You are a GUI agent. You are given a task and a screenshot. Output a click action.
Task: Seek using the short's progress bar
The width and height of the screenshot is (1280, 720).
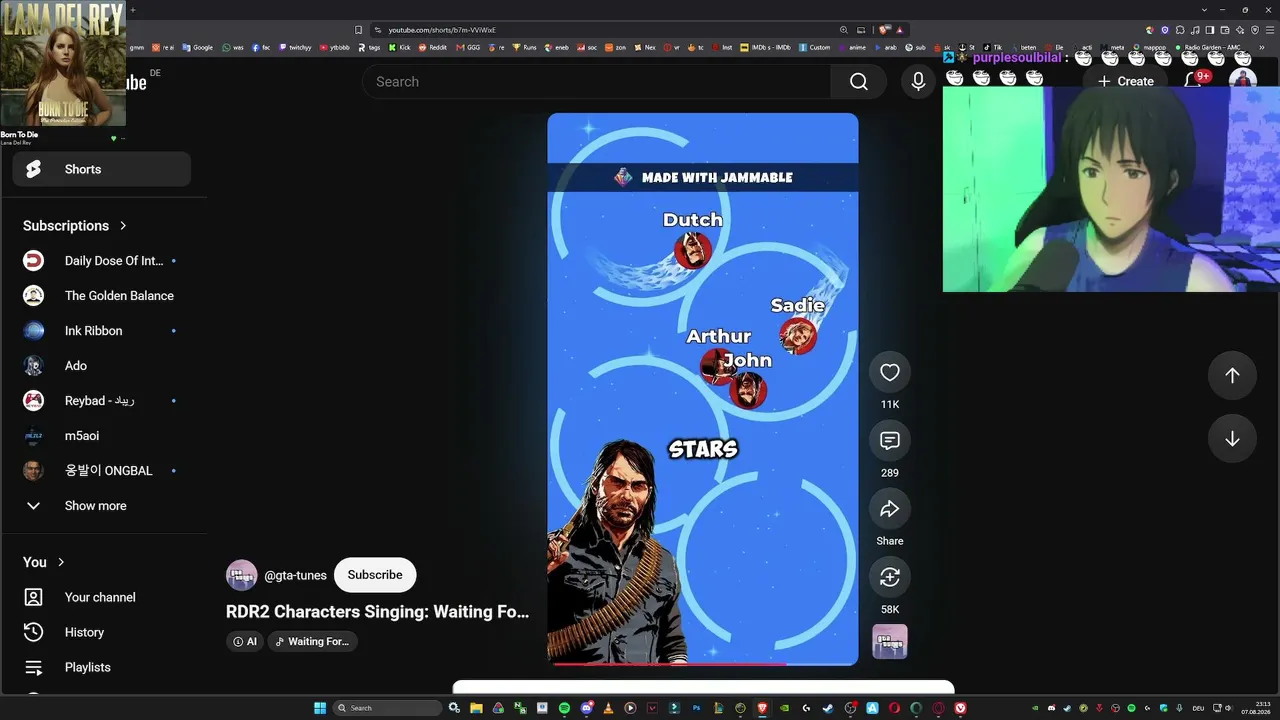(703, 663)
